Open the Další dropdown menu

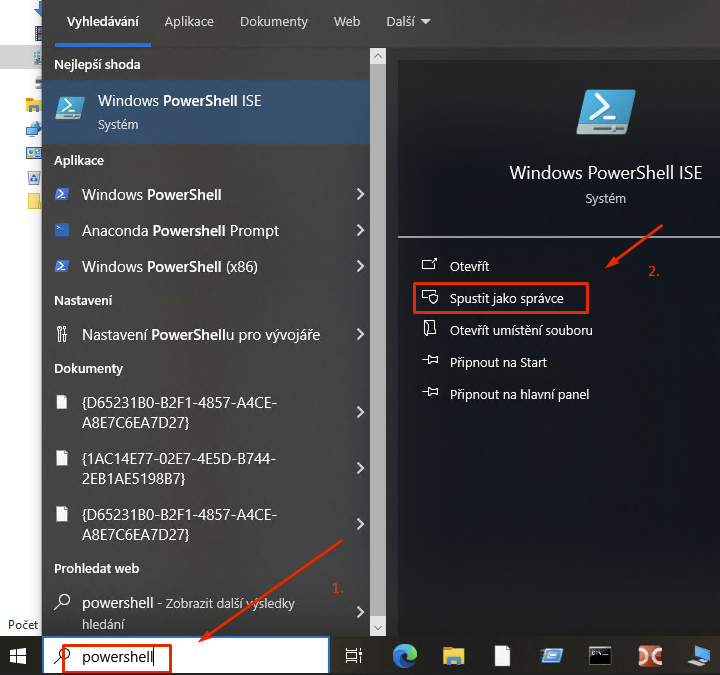[408, 22]
